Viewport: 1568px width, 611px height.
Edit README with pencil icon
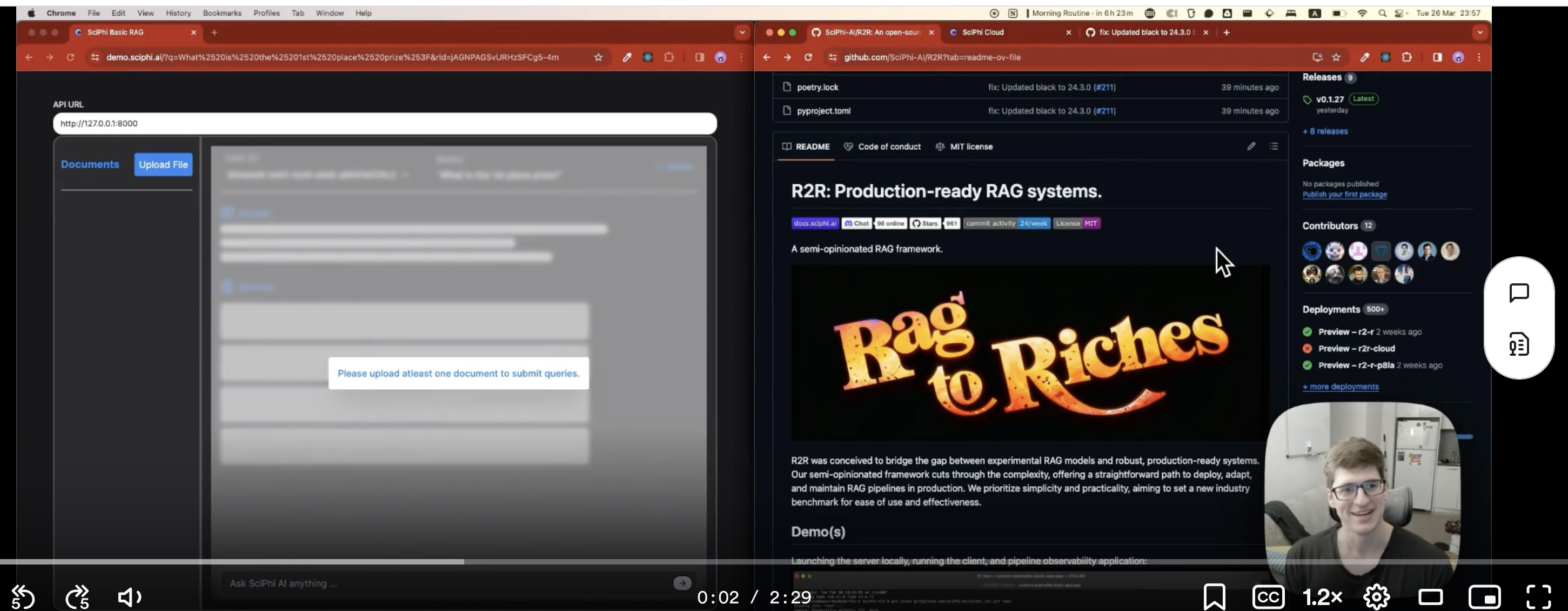click(x=1251, y=146)
